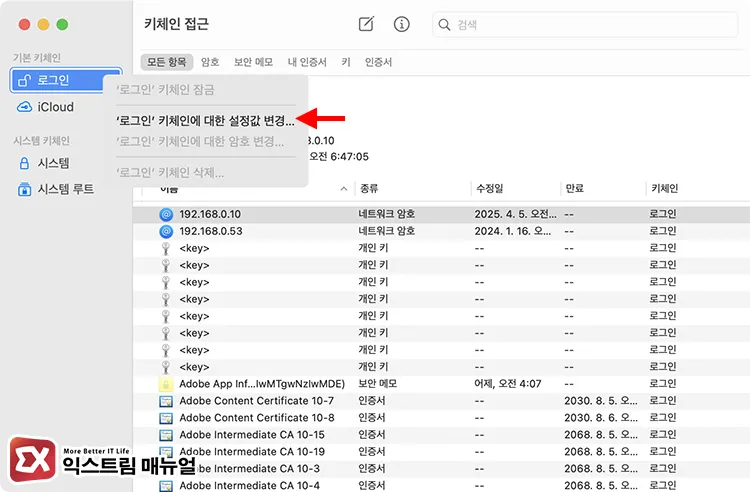Click the note icon of Adobe App Inf item
Image resolution: width=750 pixels, height=492 pixels.
[166, 384]
